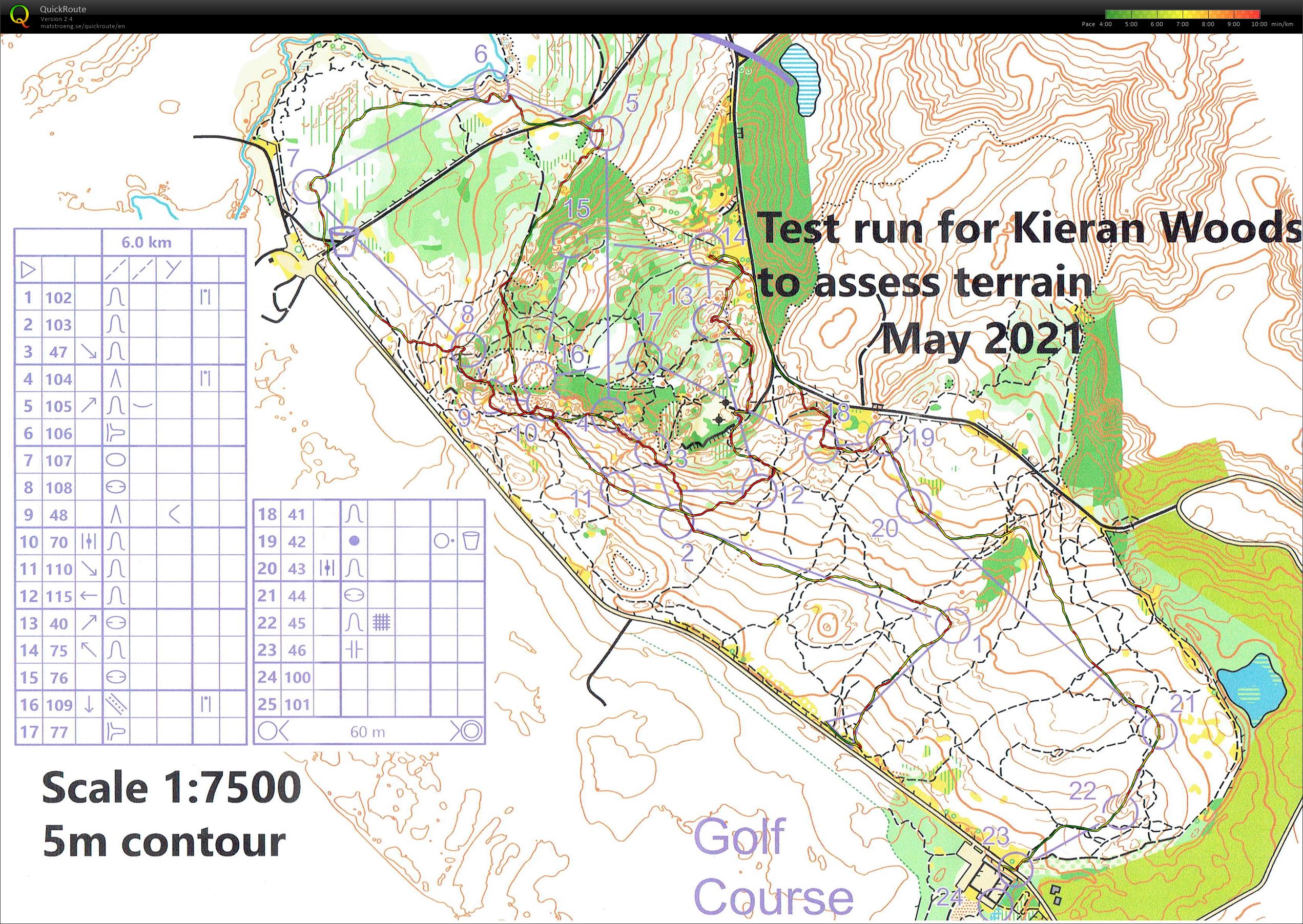Click the re-entrant symbol in row 9
The height and width of the screenshot is (924, 1303).
click(x=116, y=514)
